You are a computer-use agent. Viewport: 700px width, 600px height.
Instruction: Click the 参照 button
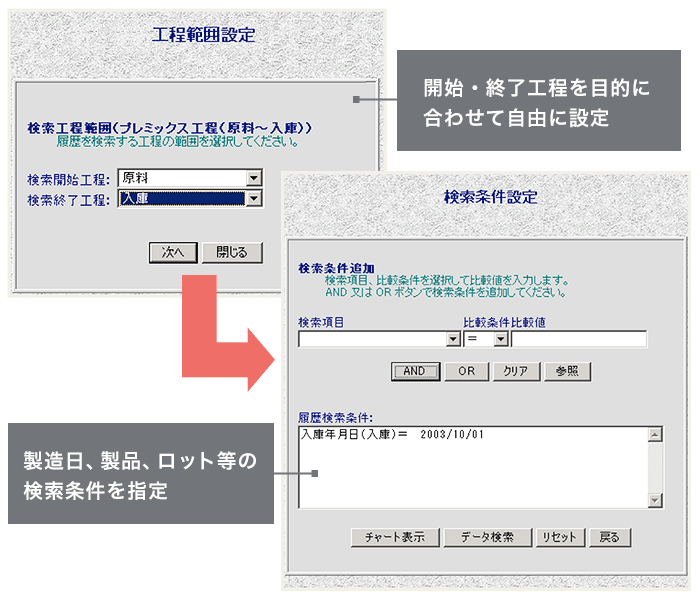coord(567,371)
